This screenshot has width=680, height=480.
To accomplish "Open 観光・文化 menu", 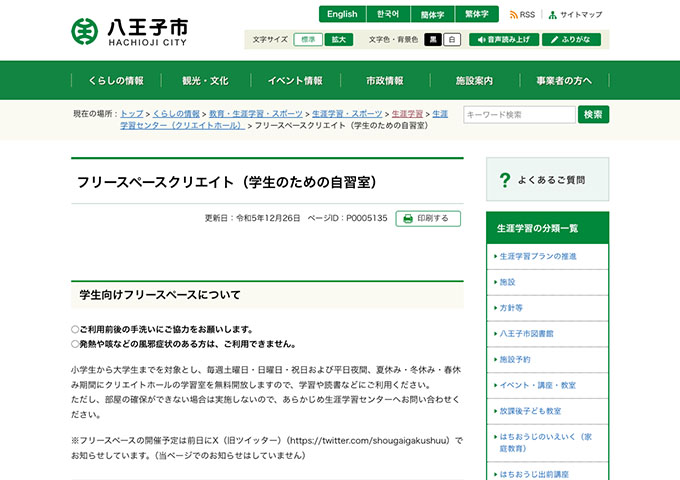I will click(x=206, y=81).
